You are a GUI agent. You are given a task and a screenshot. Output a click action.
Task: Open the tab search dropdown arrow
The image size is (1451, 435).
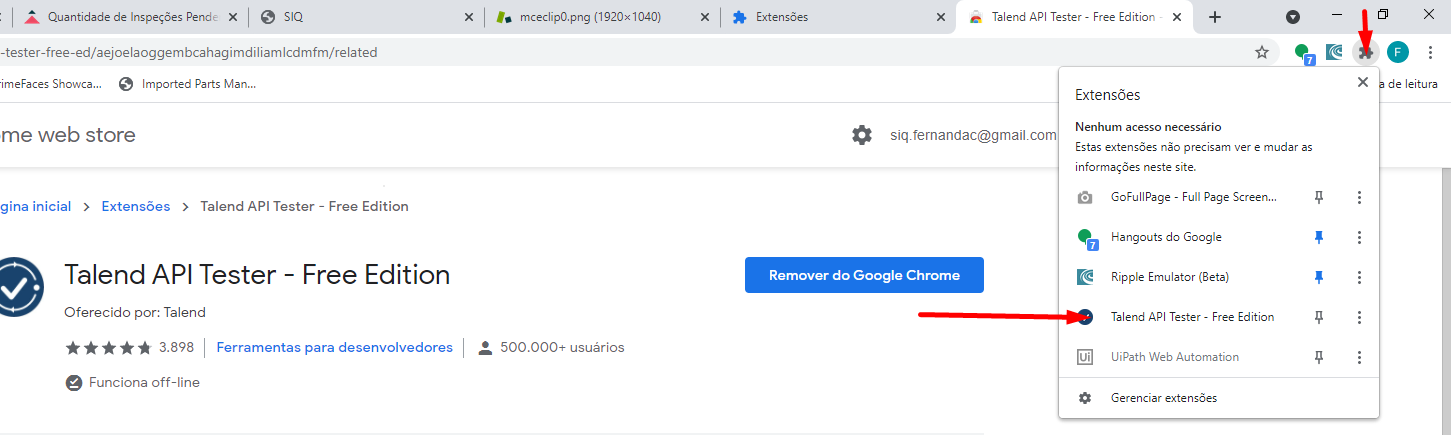coord(1293,17)
